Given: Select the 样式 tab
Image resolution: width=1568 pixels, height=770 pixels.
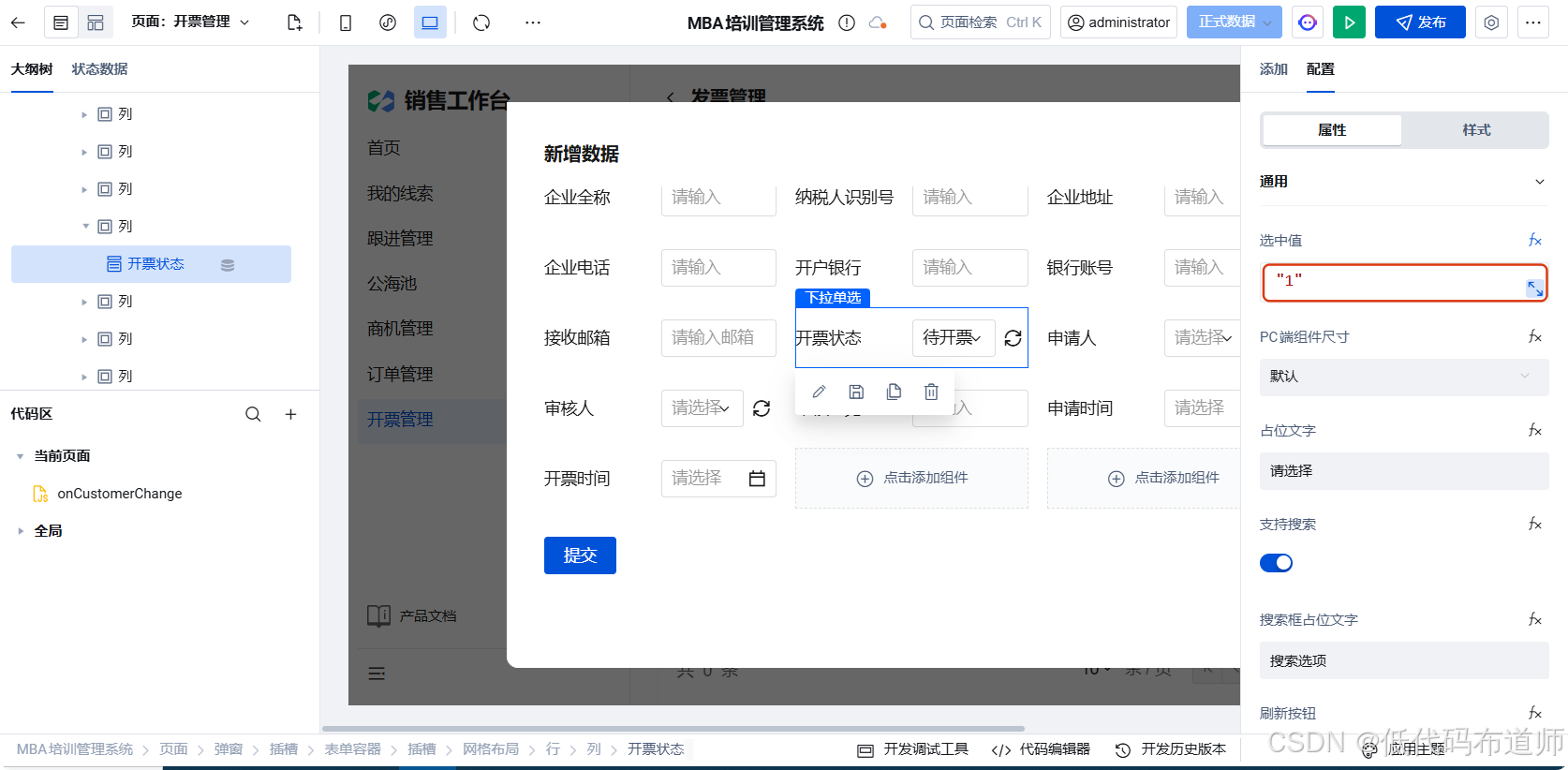Looking at the screenshot, I should (x=1476, y=130).
